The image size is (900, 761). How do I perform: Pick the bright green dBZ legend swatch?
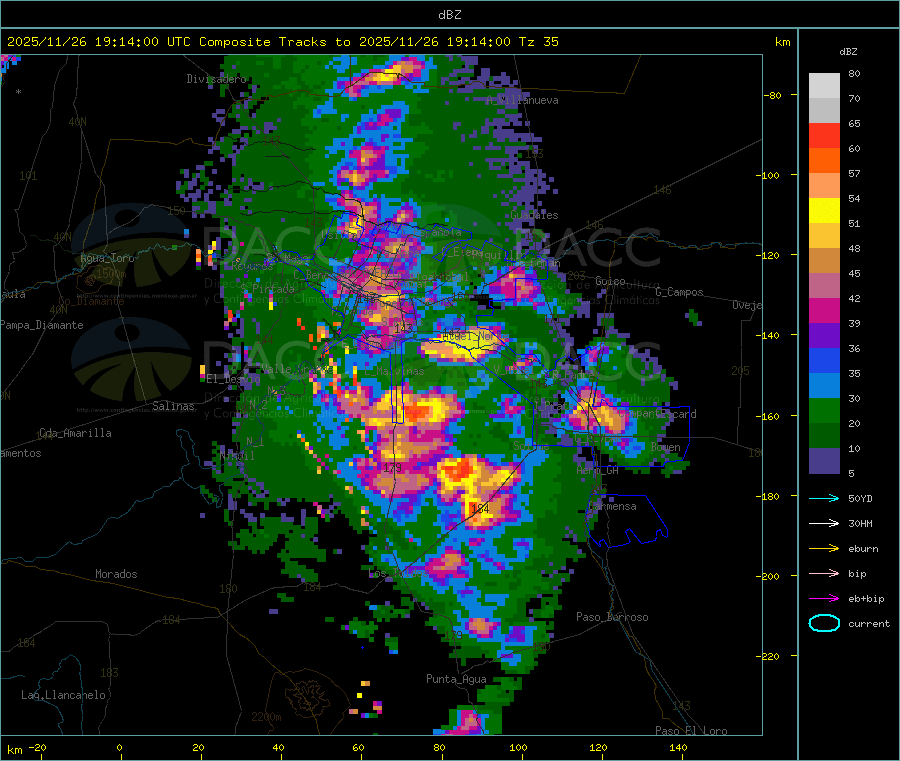pos(824,410)
